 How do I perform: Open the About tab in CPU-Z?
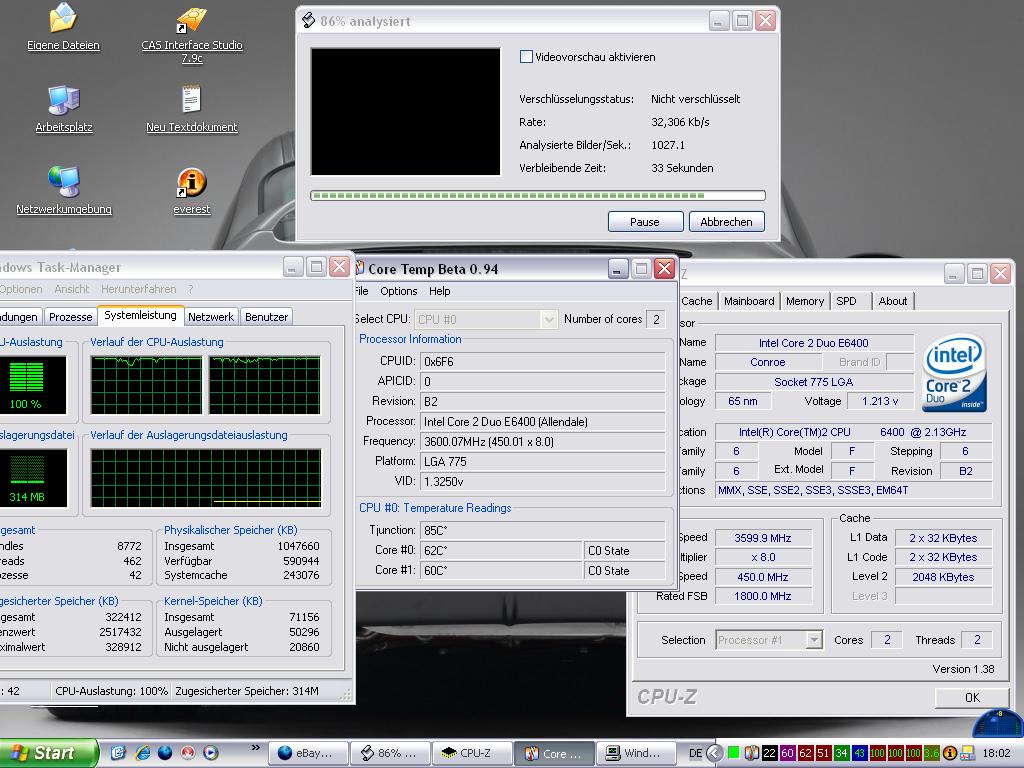[893, 301]
